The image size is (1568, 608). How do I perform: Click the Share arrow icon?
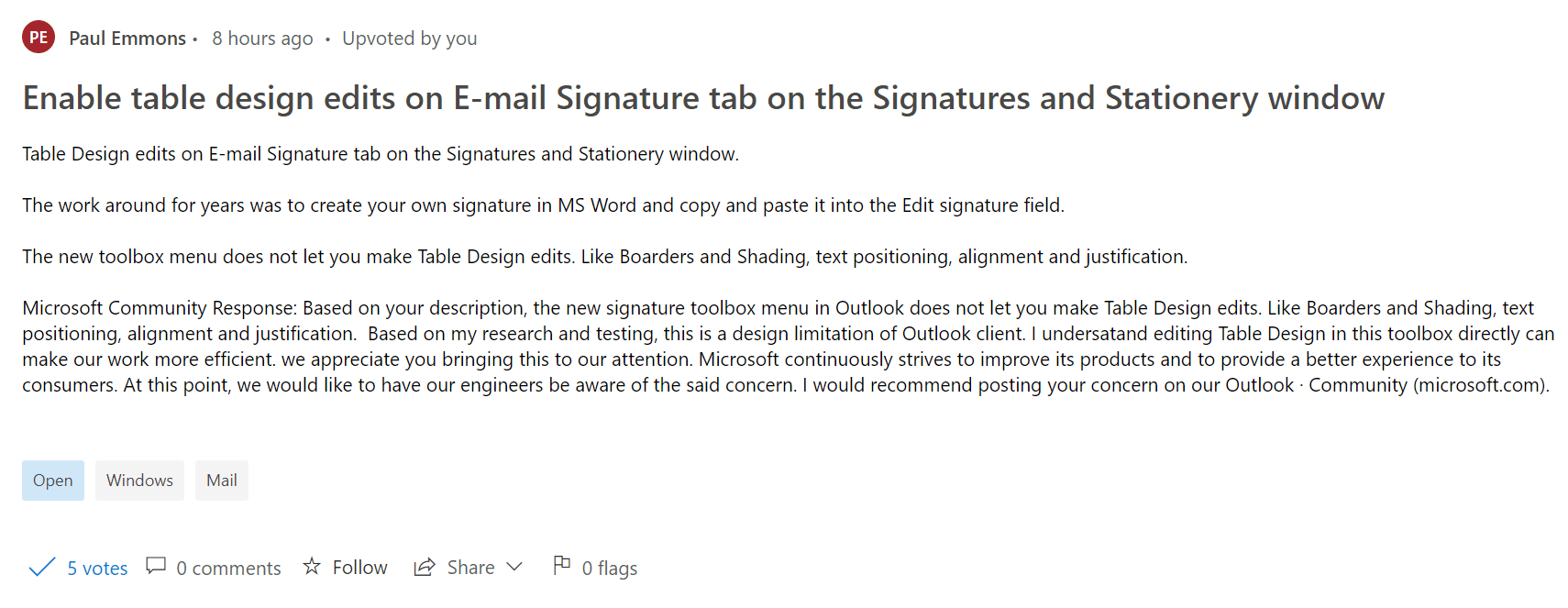(424, 567)
